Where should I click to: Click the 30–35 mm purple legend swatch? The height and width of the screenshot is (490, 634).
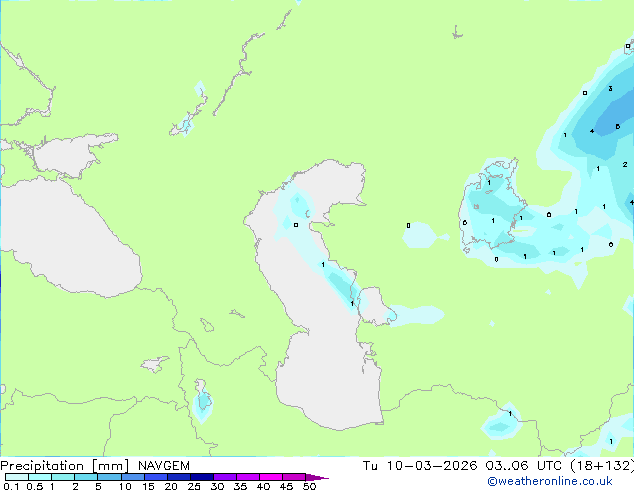click(x=225, y=477)
